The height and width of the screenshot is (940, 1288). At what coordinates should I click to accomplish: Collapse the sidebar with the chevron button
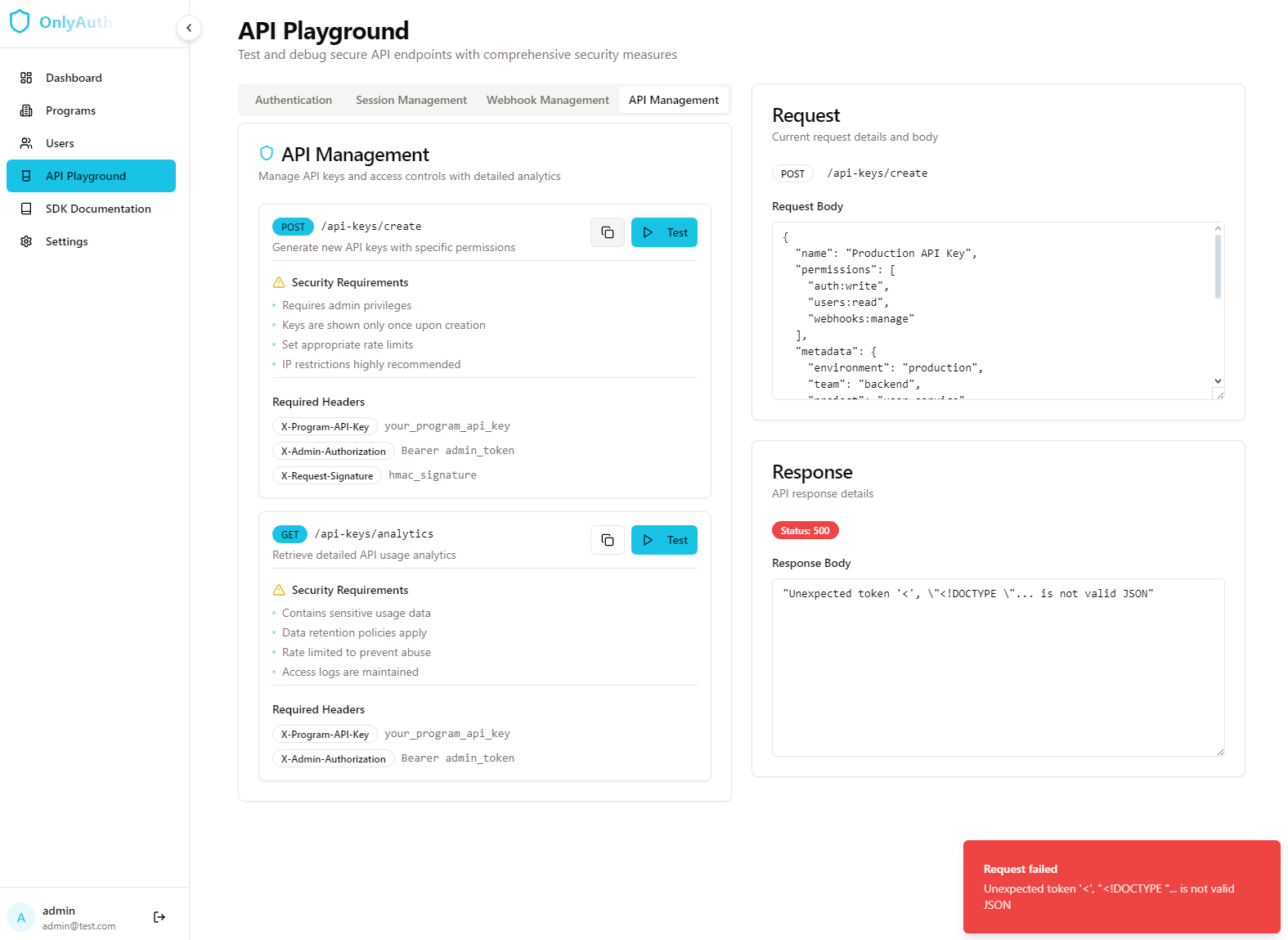click(189, 28)
